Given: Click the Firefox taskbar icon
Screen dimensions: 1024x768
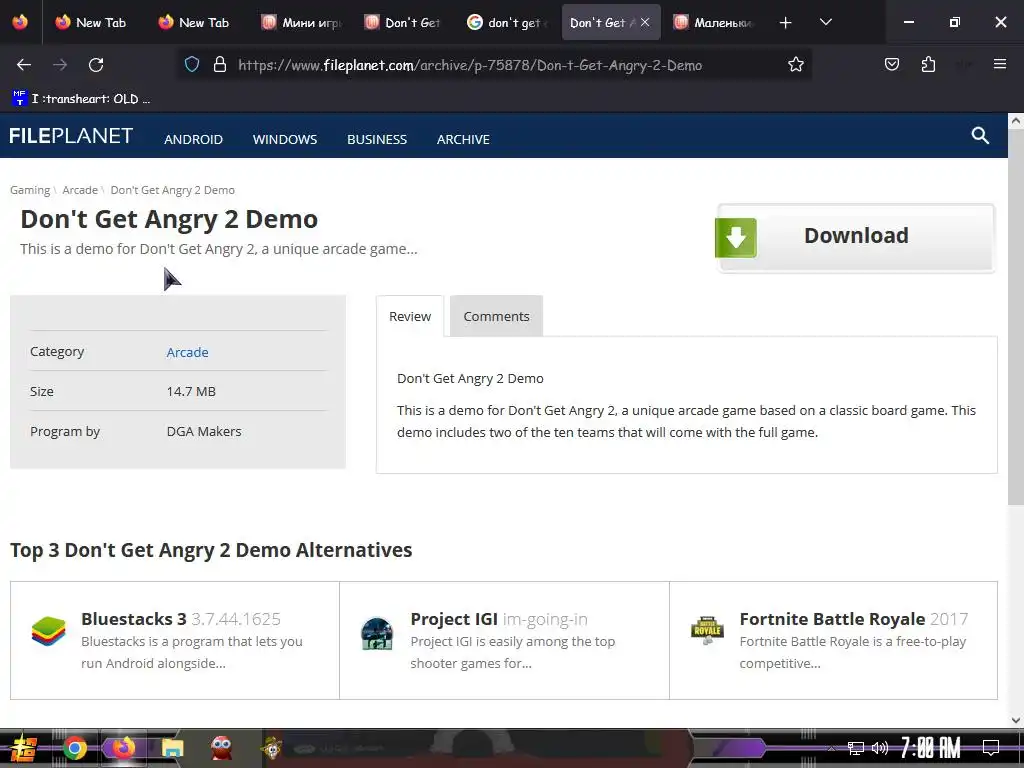Looking at the screenshot, I should tap(123, 748).
